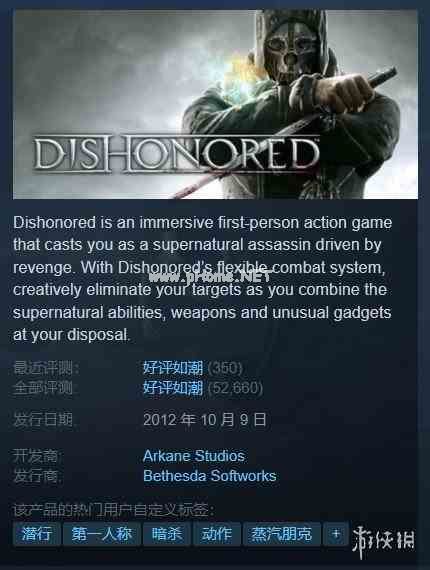
Task: Open recent reviews 好评如潮 (350) link
Action: 193,368
